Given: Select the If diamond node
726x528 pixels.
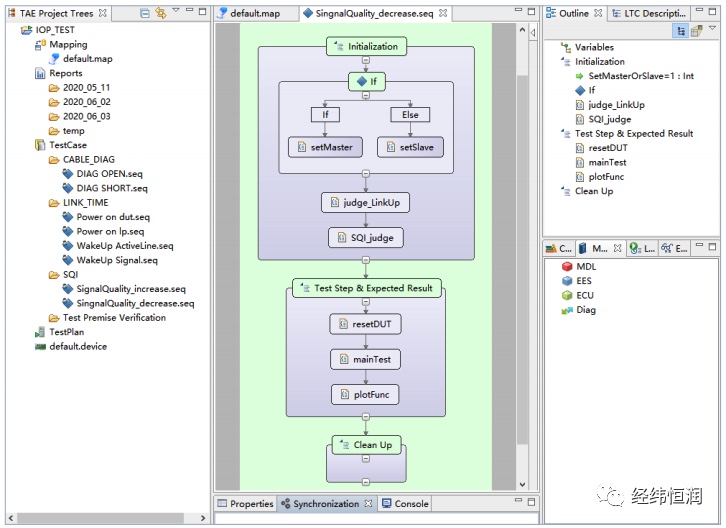Looking at the screenshot, I should point(367,82).
